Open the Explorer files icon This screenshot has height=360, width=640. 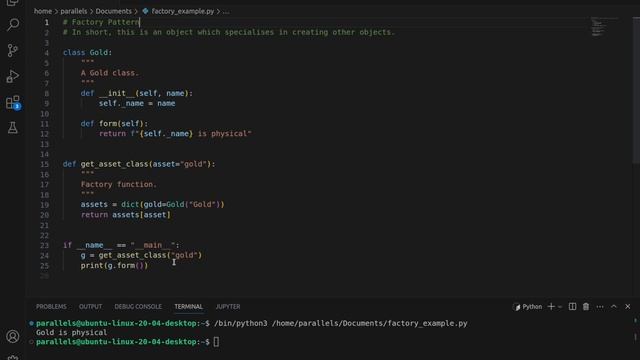[x=13, y=2]
